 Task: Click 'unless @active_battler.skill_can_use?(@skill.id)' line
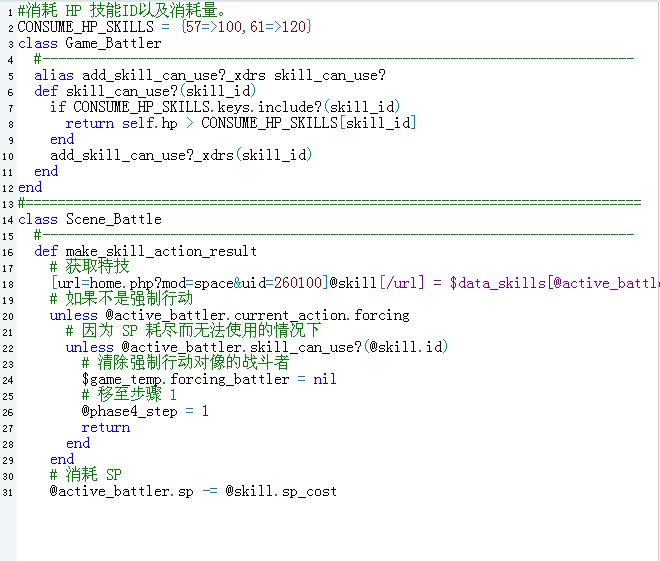point(257,347)
